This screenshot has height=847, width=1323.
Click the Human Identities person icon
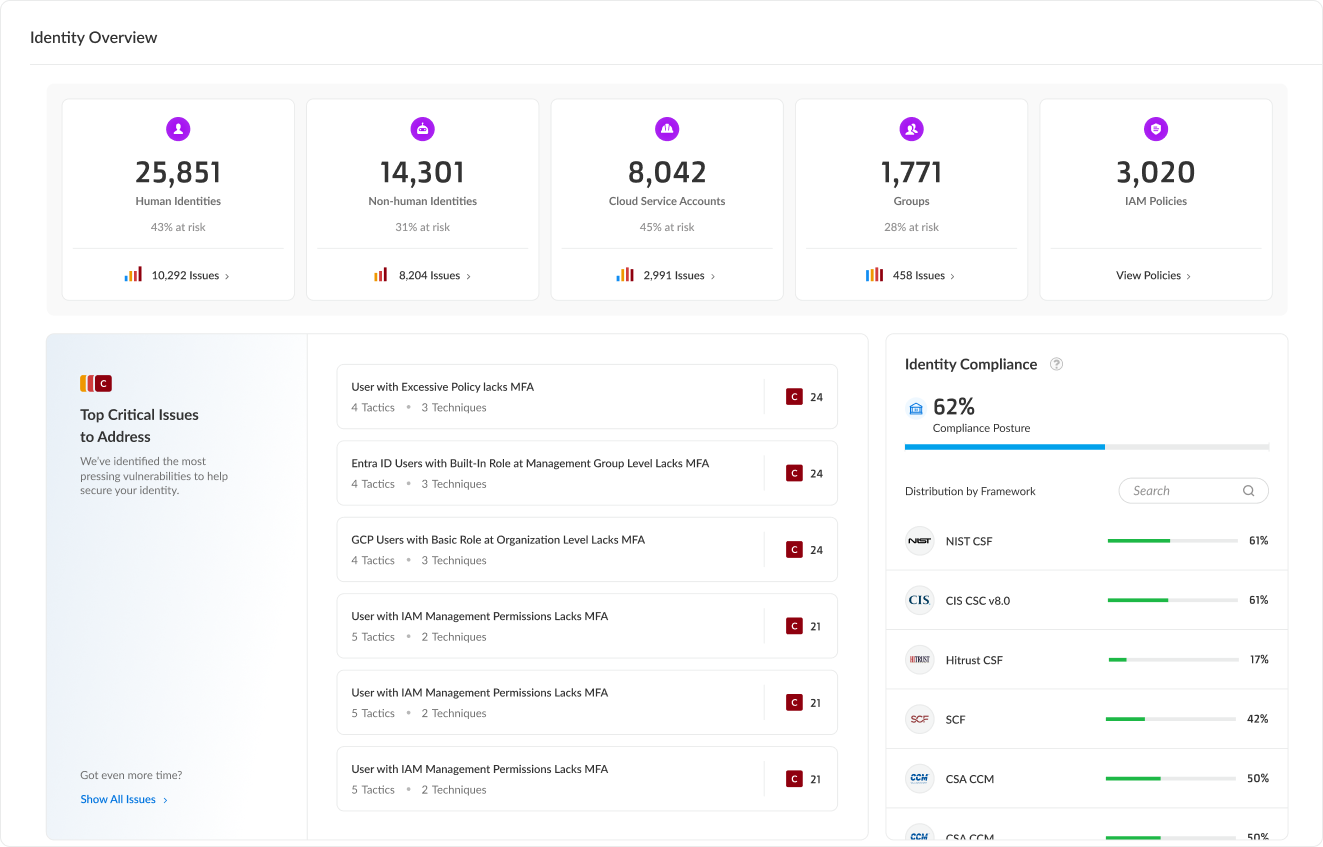pos(178,129)
